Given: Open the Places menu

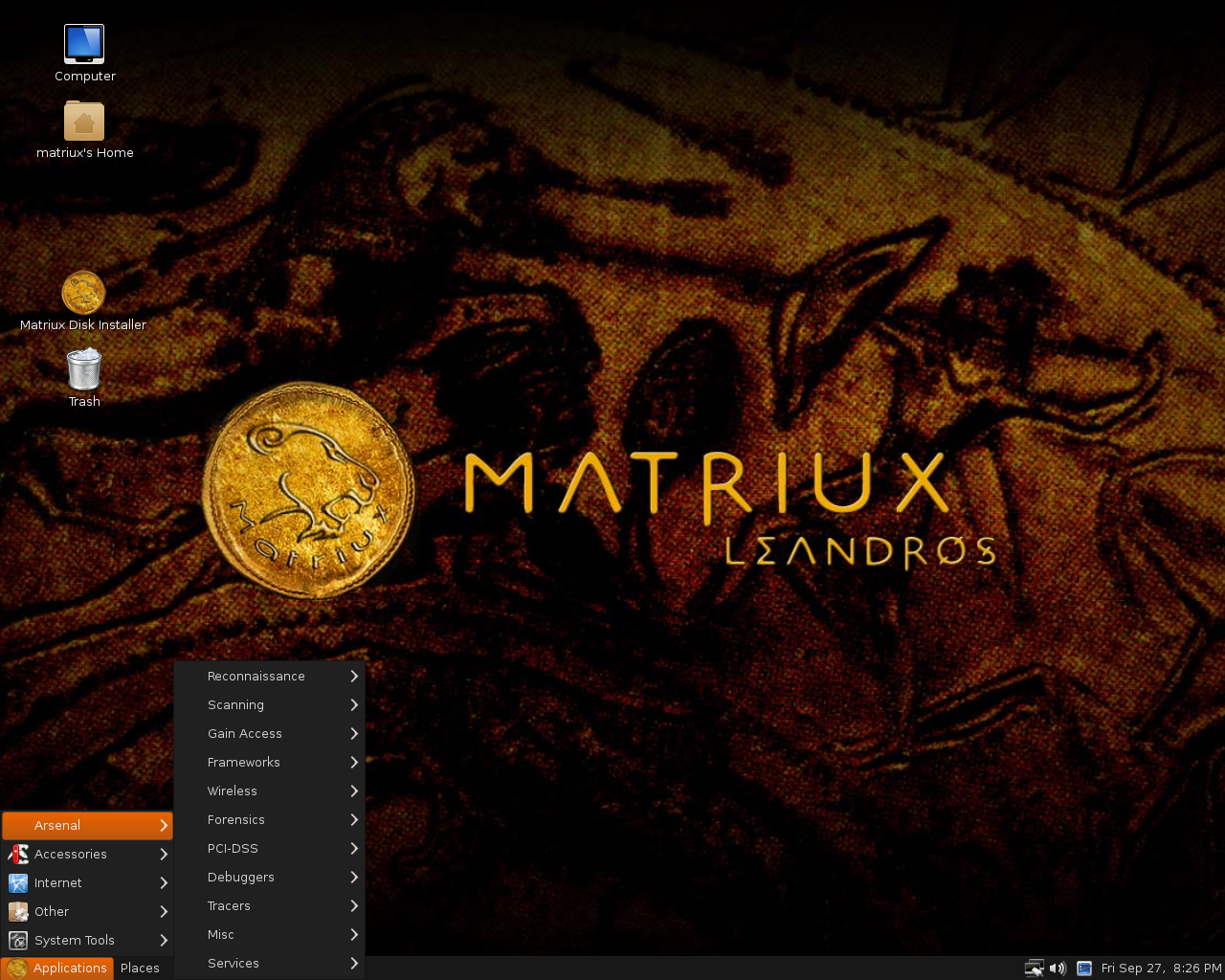Looking at the screenshot, I should coord(140,968).
